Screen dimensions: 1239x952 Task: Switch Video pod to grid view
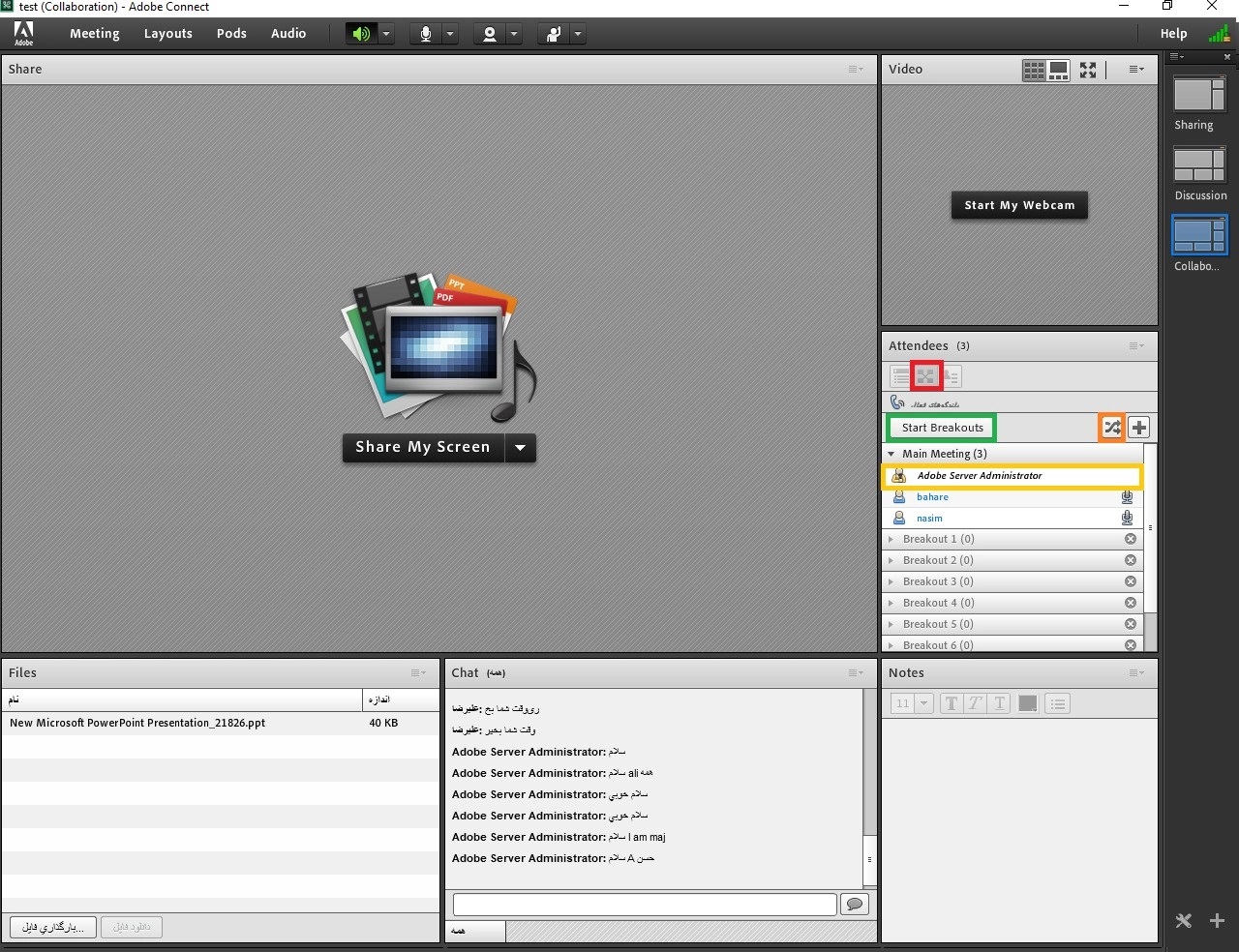pos(1034,70)
